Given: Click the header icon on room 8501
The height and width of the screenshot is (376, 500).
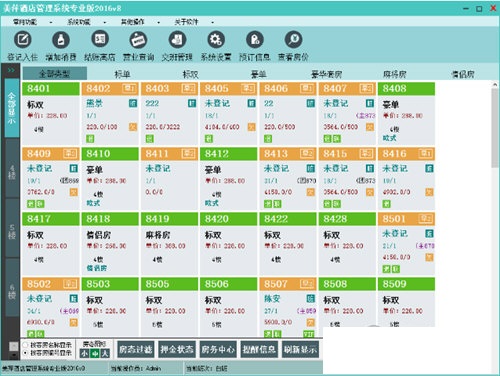Looking at the screenshot, I should click(426, 219).
